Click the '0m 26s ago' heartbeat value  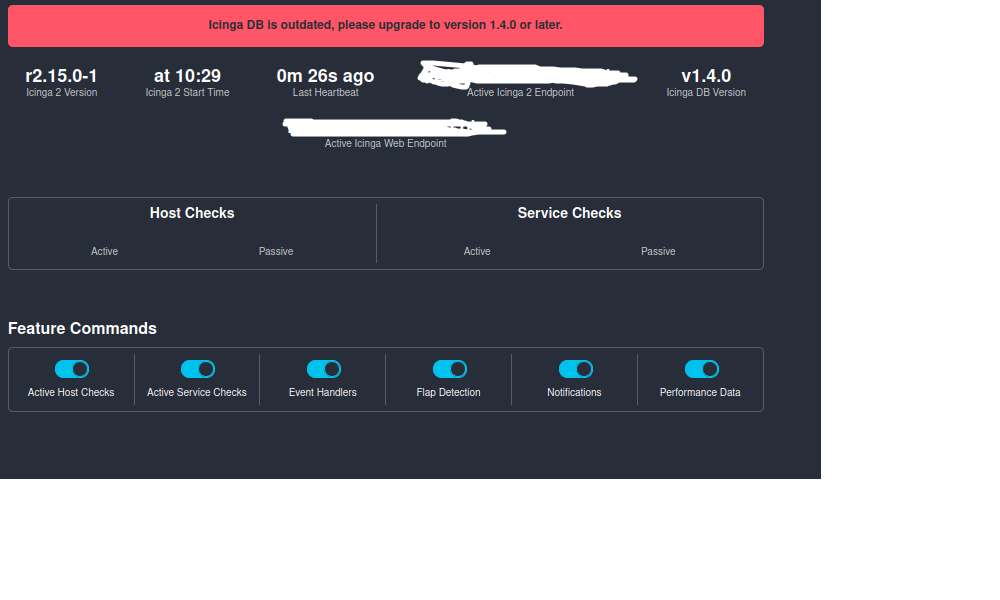(x=325, y=76)
